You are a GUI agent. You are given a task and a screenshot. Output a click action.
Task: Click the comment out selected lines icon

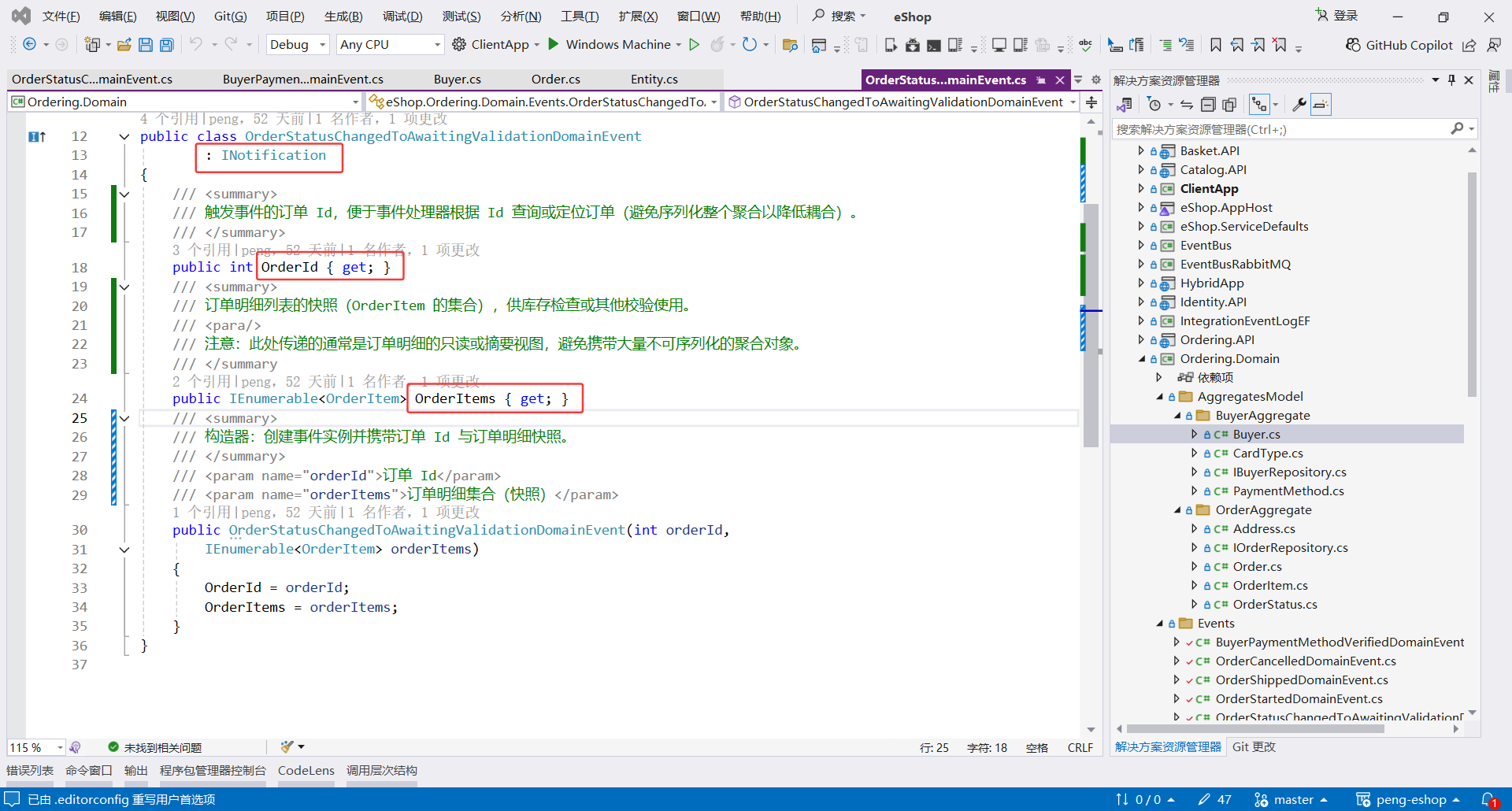click(1165, 45)
